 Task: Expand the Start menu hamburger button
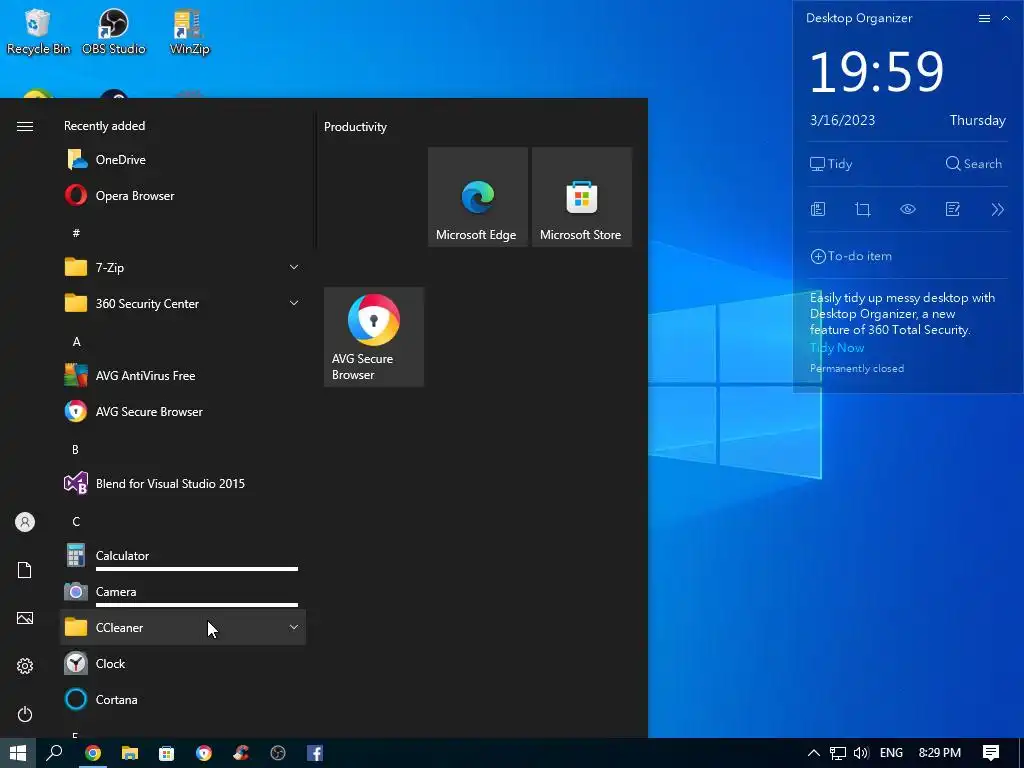[25, 126]
